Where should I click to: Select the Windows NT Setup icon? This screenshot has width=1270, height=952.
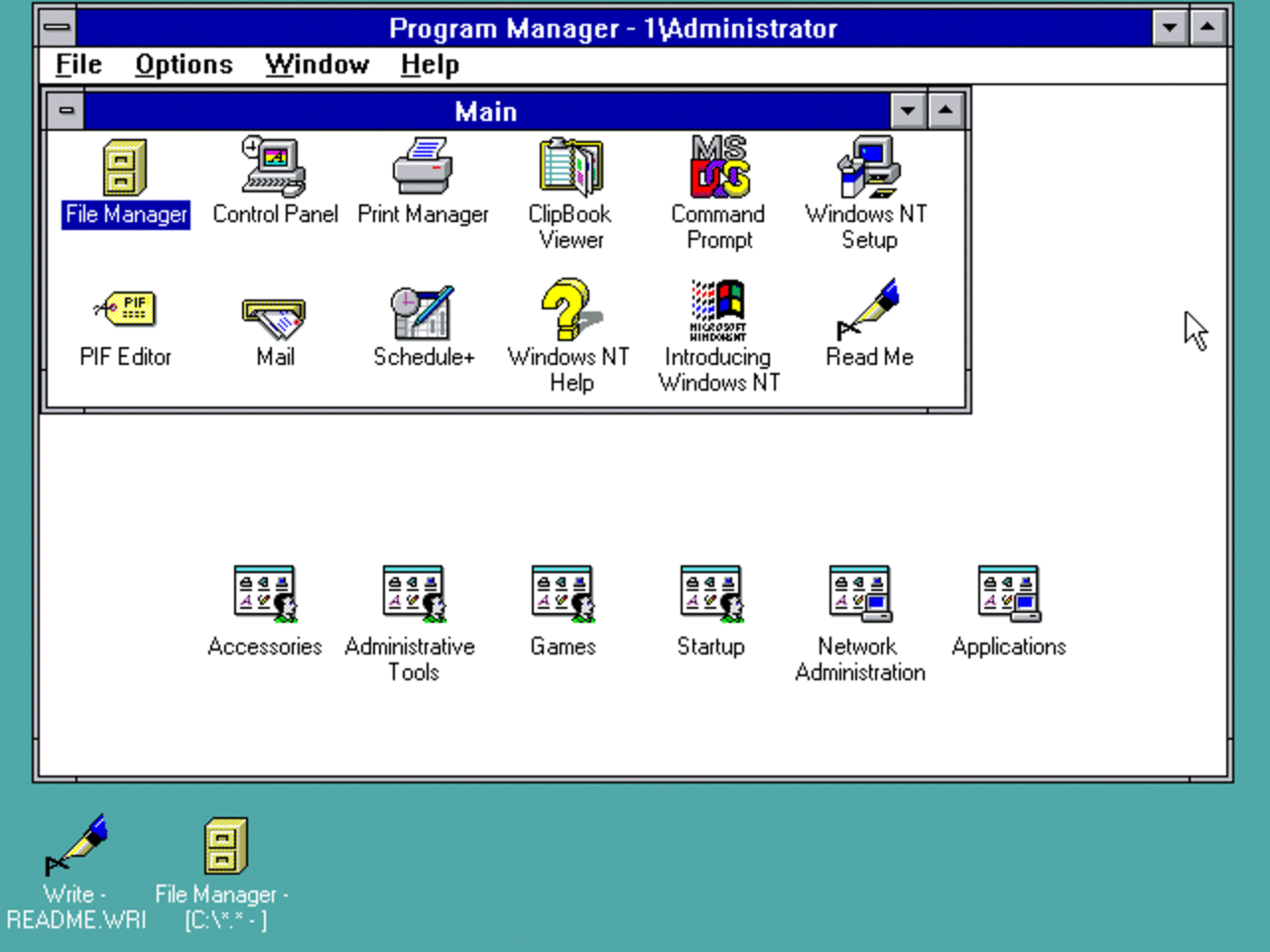coord(868,167)
